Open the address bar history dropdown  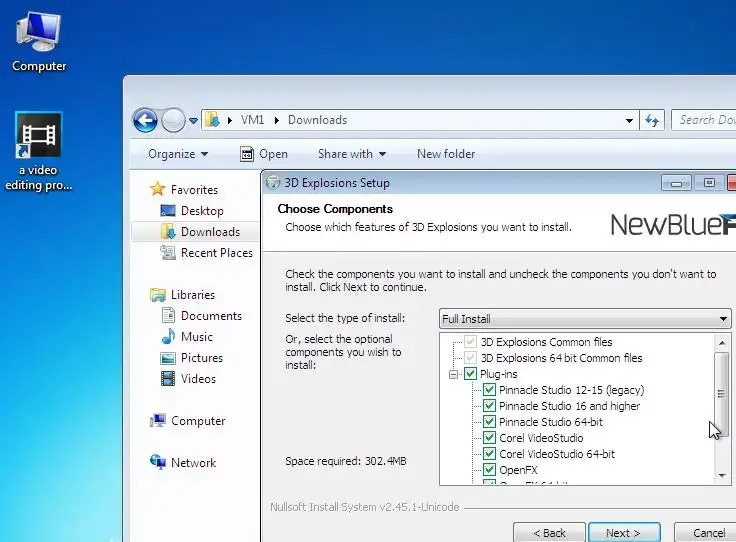tap(629, 121)
